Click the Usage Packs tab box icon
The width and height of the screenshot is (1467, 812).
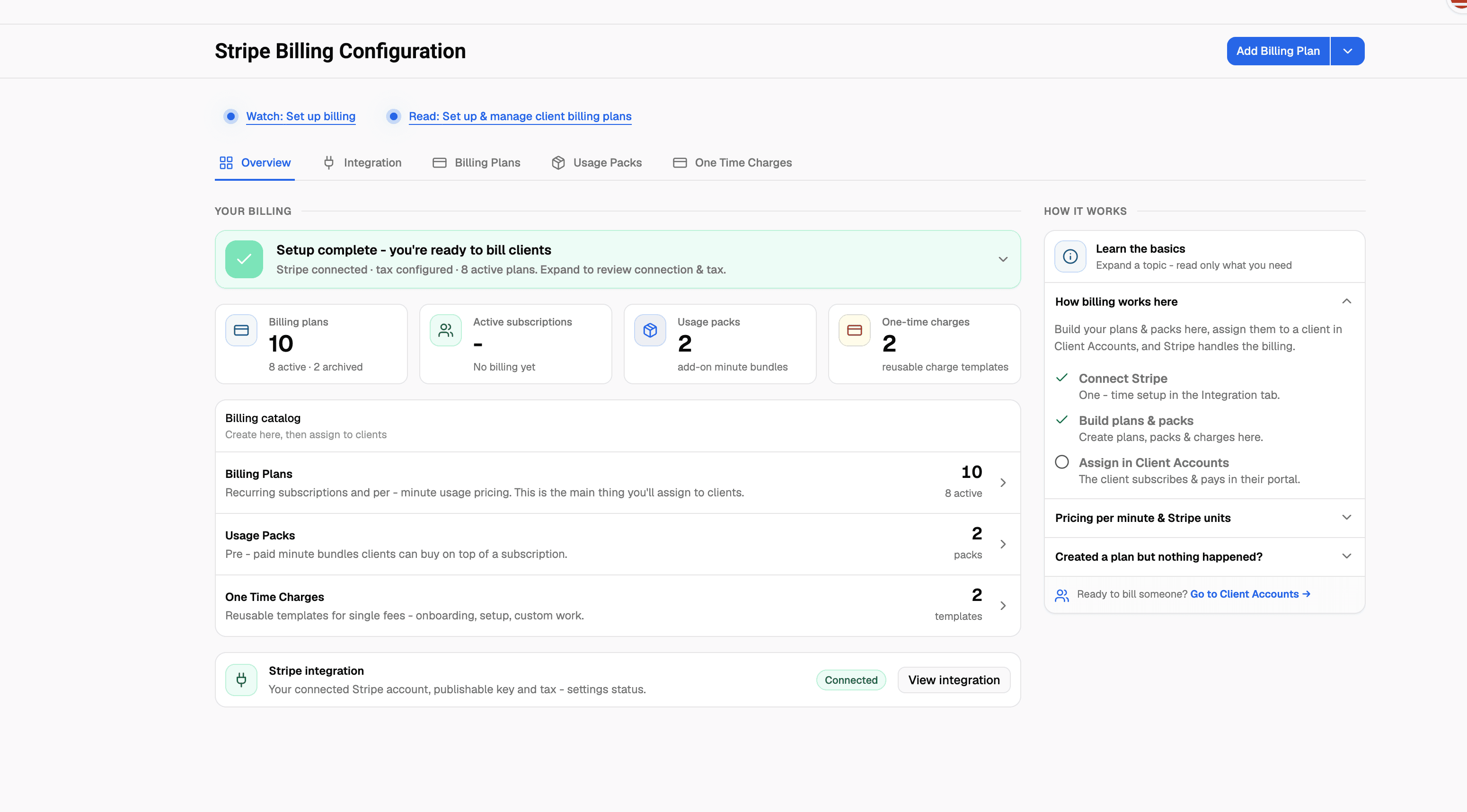(558, 163)
